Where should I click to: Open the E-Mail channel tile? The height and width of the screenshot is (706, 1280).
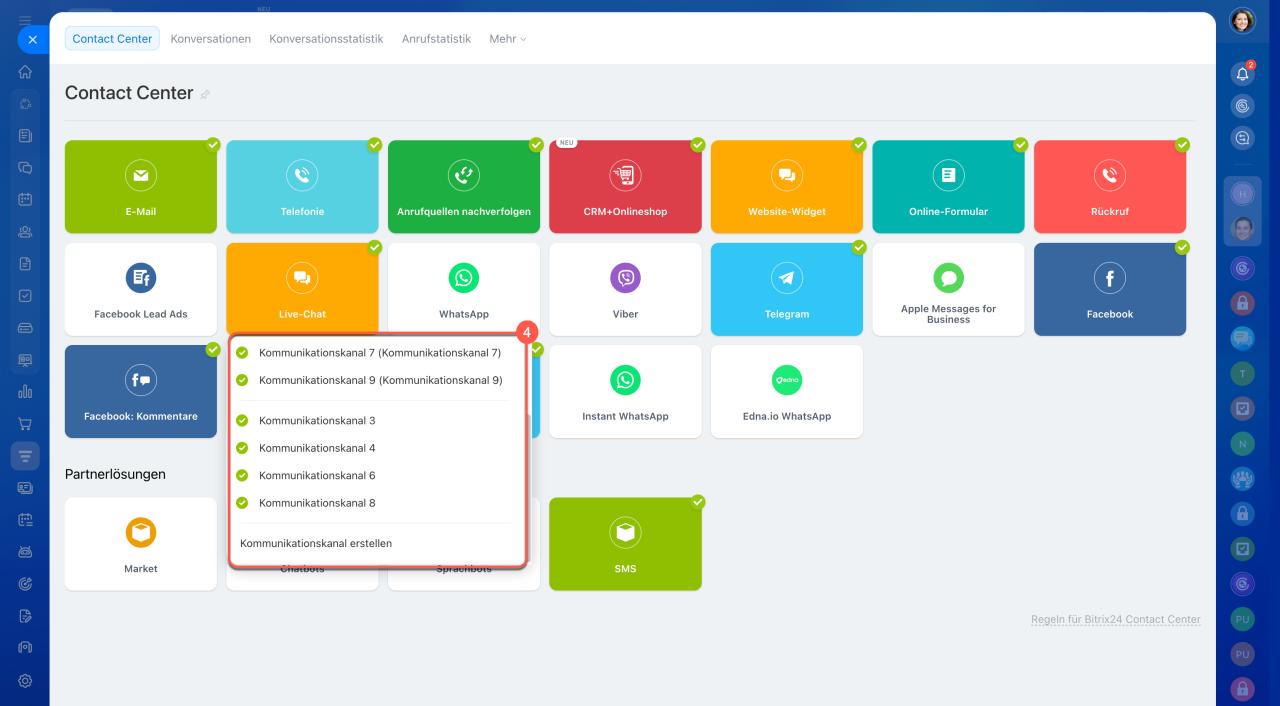click(141, 187)
